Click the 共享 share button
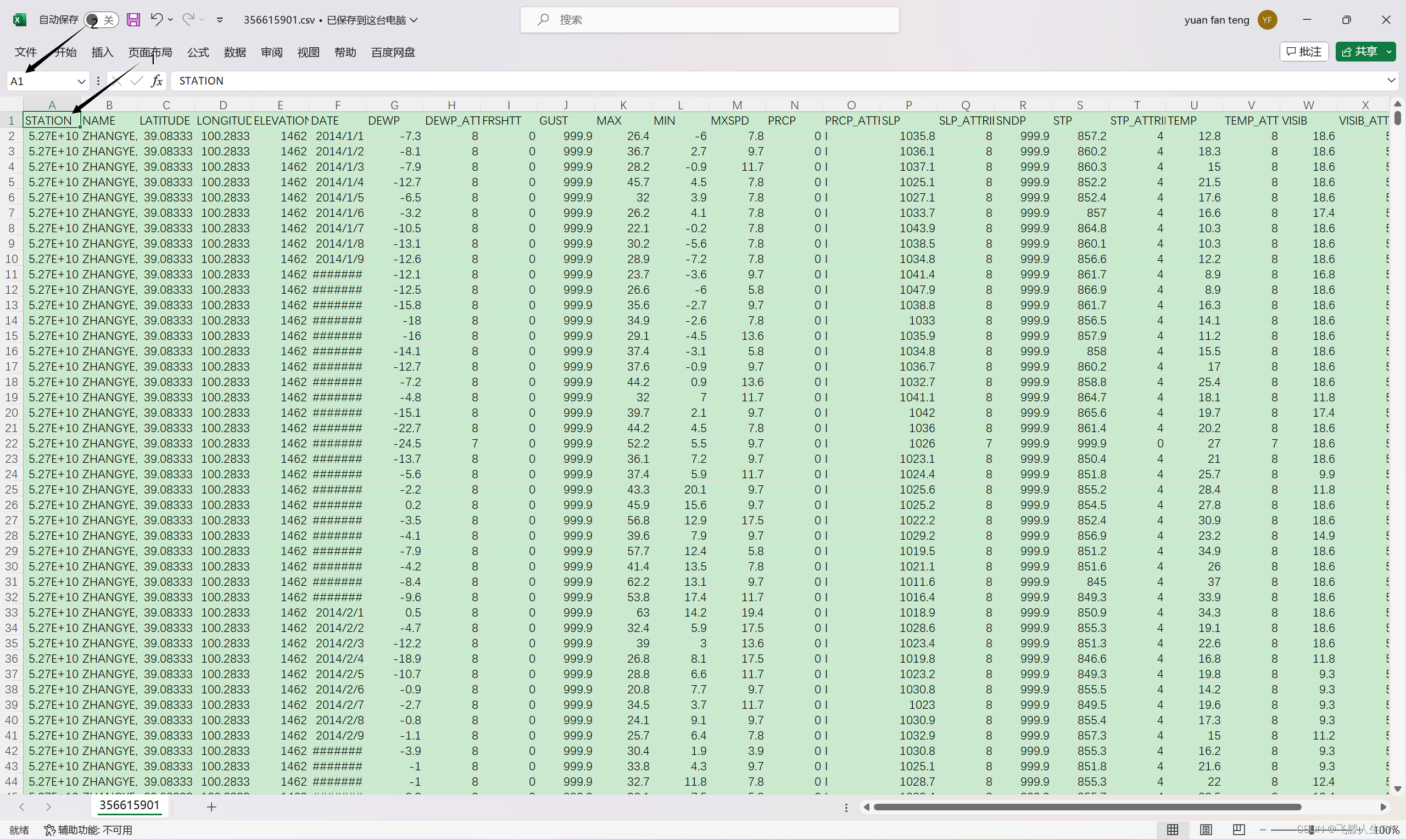 click(x=1359, y=52)
